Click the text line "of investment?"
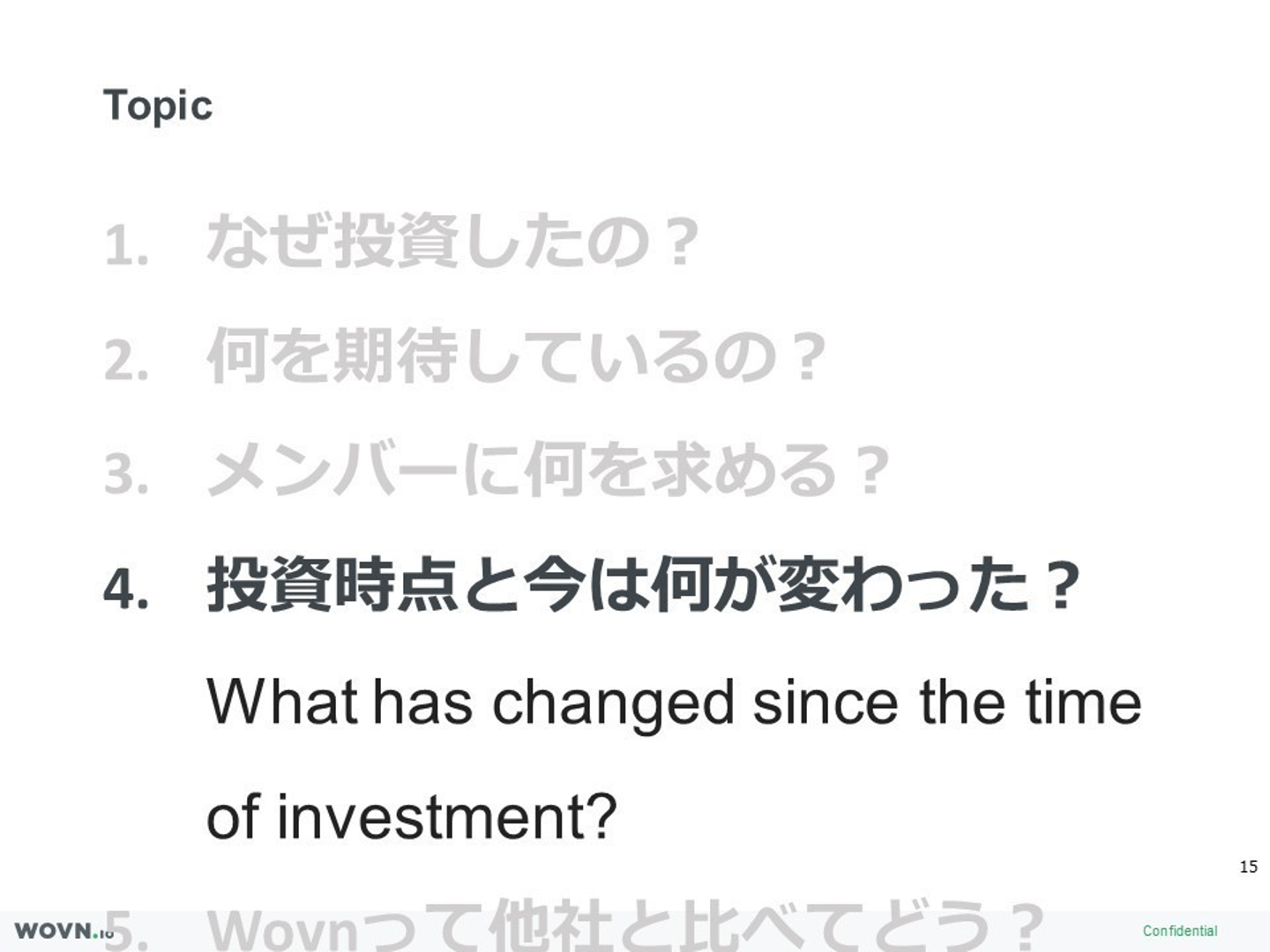Image resolution: width=1270 pixels, height=952 pixels. tap(411, 816)
